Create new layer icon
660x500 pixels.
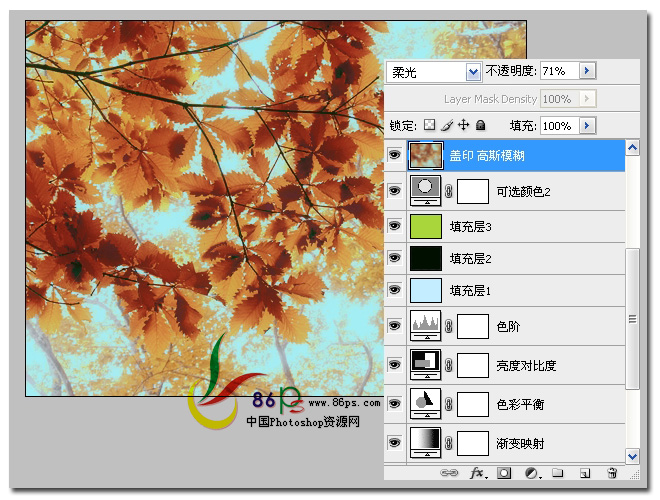point(585,473)
